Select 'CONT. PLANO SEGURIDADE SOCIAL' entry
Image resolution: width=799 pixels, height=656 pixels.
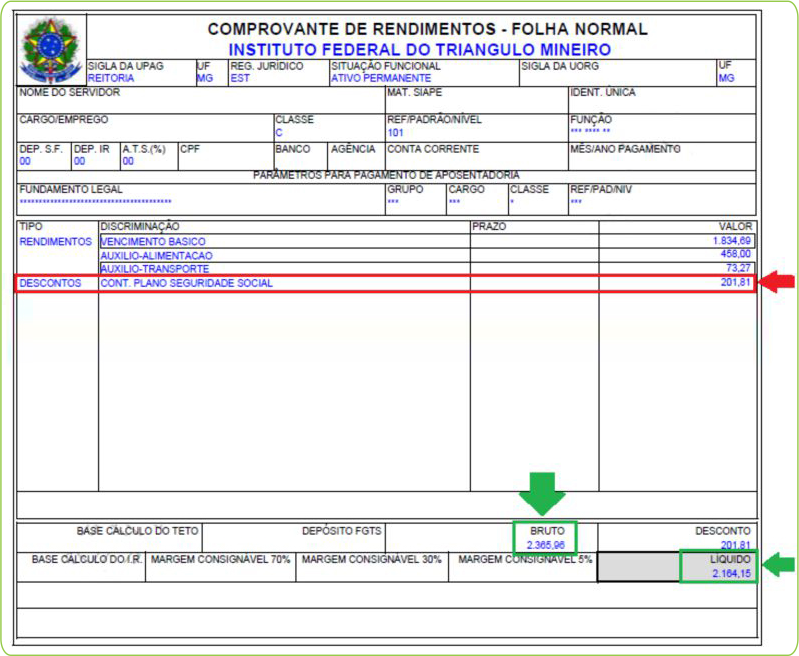[x=187, y=283]
